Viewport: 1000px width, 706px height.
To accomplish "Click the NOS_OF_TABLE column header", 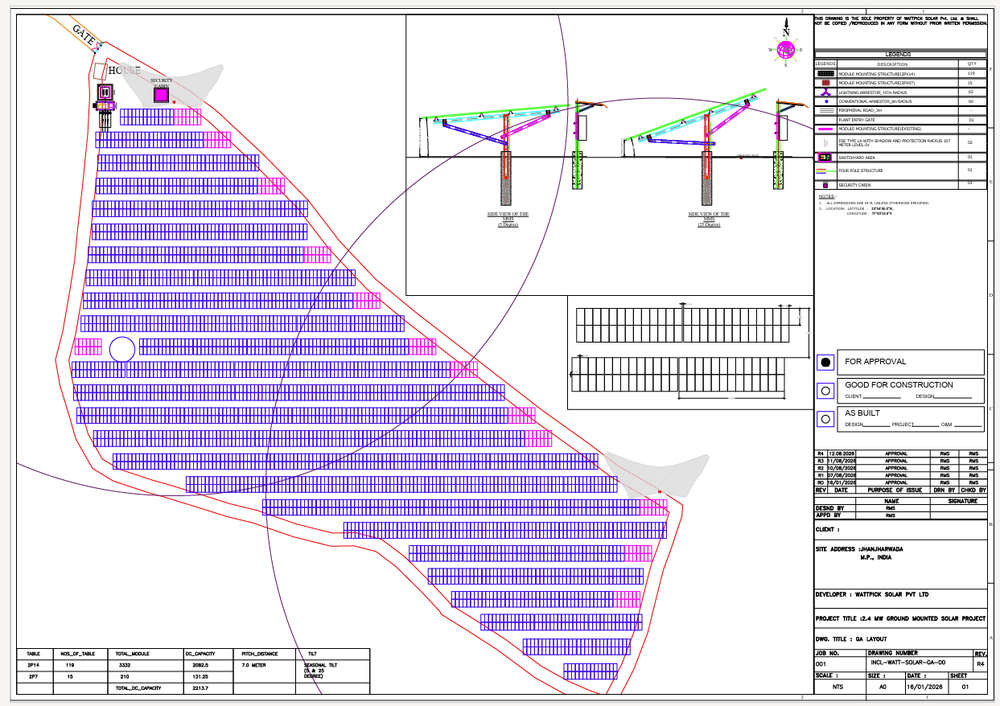I will [78, 654].
